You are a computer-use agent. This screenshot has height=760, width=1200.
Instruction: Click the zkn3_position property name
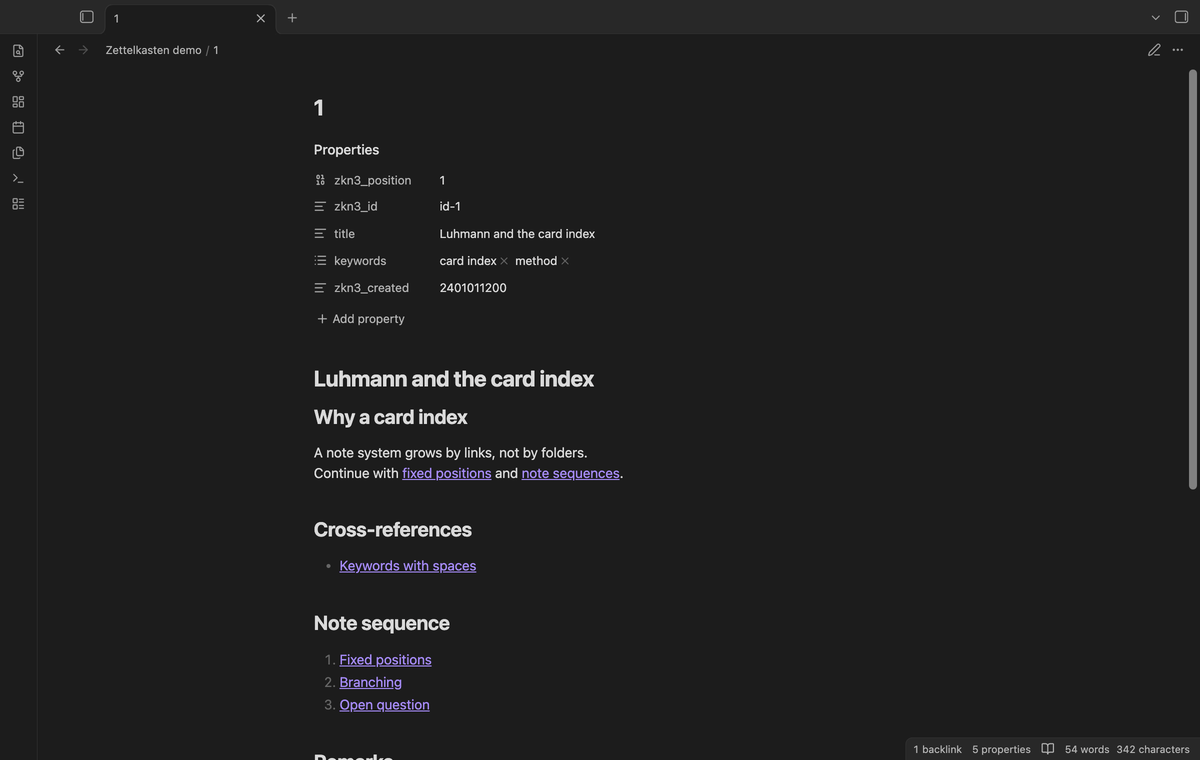373,180
